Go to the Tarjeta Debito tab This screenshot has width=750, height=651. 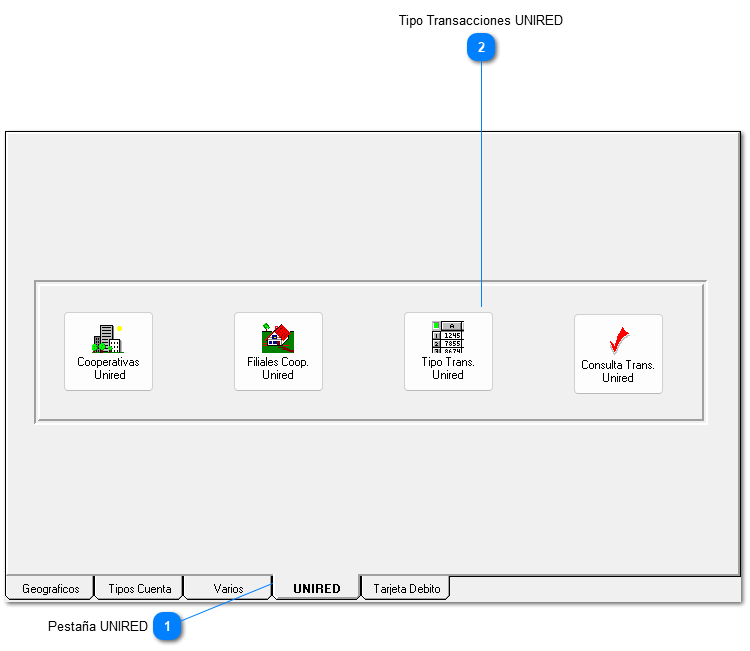tap(406, 589)
